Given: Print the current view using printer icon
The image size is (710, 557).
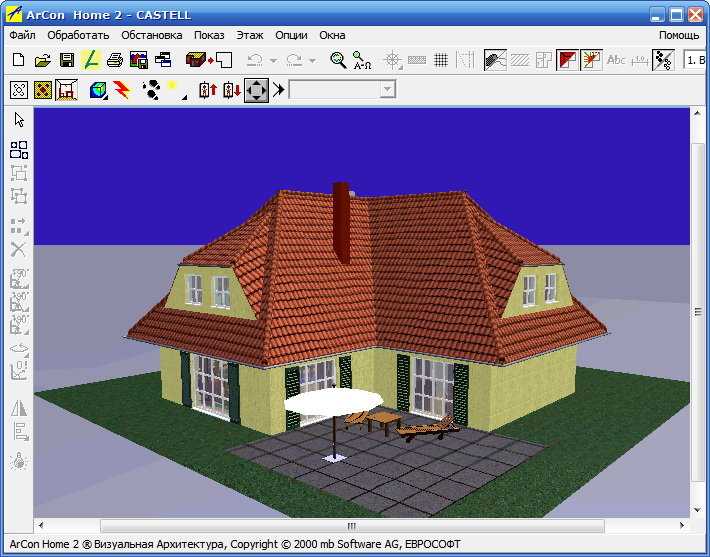Looking at the screenshot, I should click(x=115, y=60).
